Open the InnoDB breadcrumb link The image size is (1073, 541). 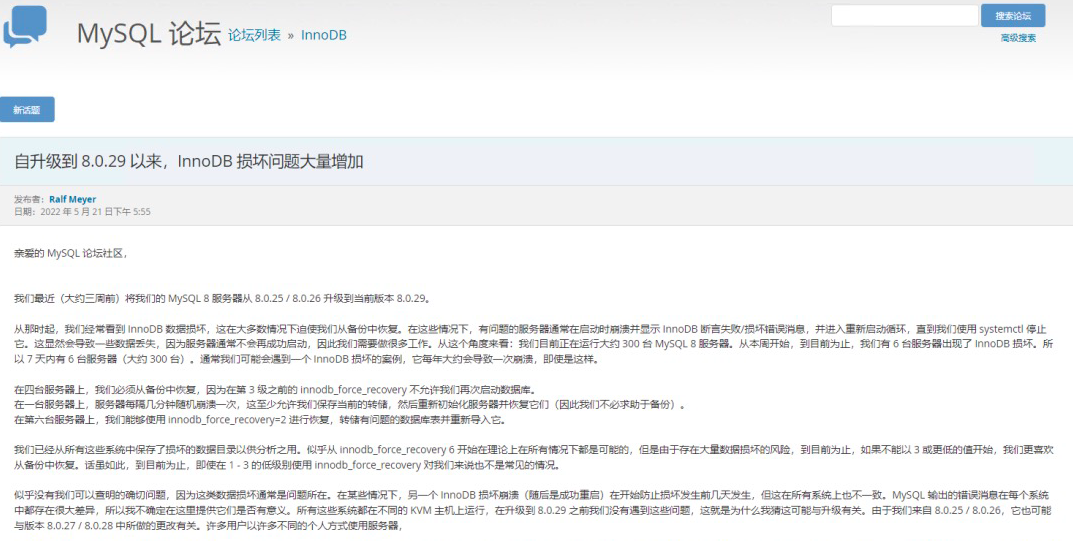(324, 35)
